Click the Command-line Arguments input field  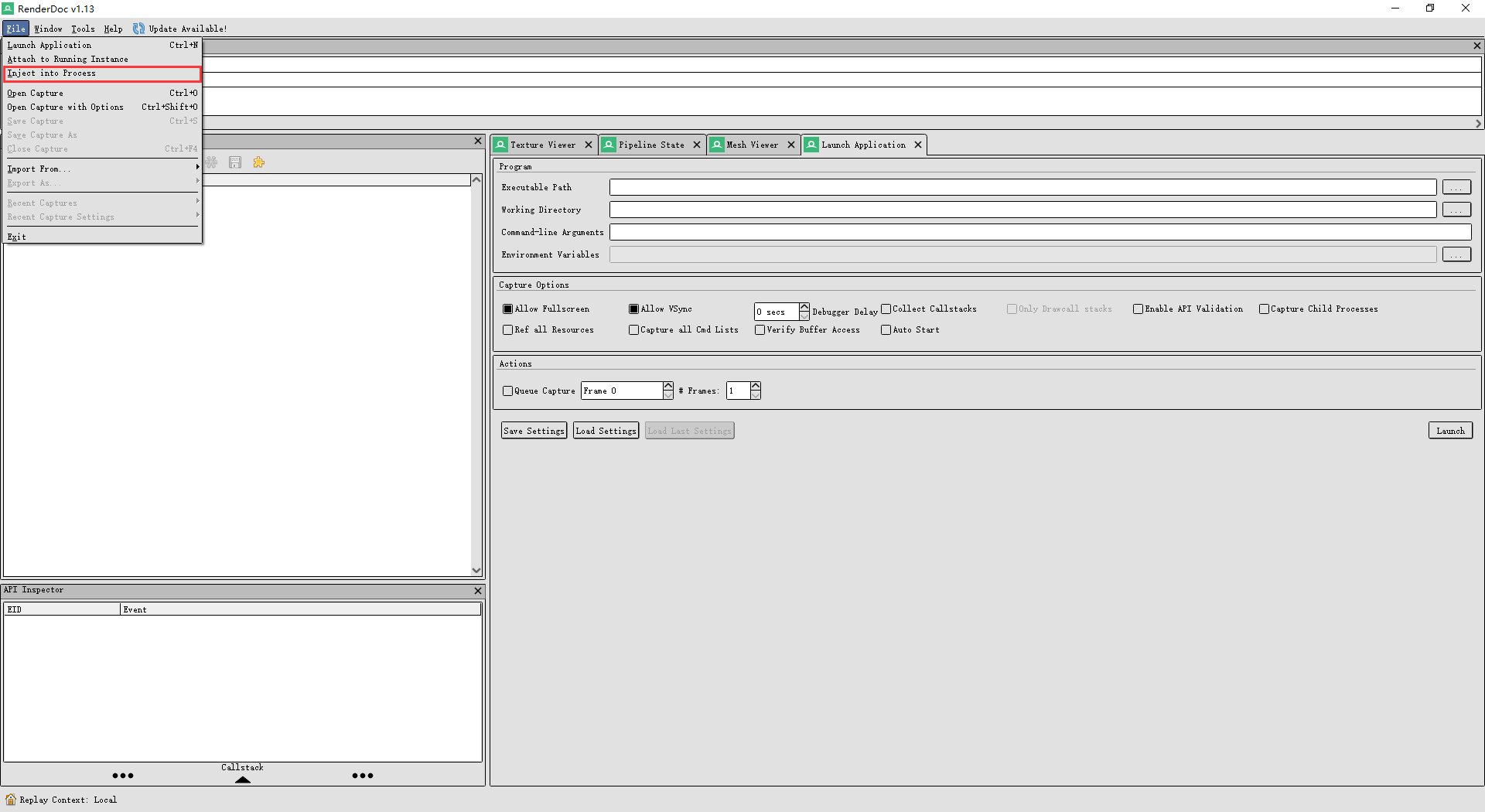tap(1039, 232)
